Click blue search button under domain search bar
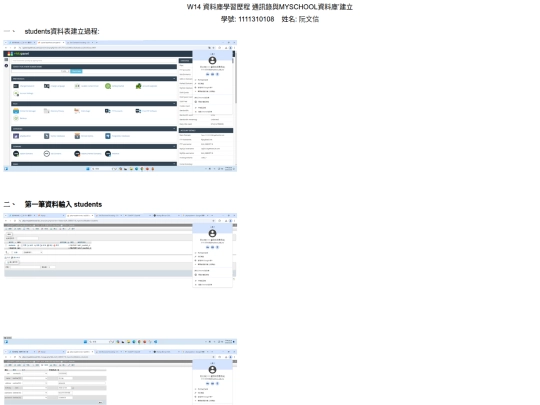The height and width of the screenshot is (405, 540). 76,71
